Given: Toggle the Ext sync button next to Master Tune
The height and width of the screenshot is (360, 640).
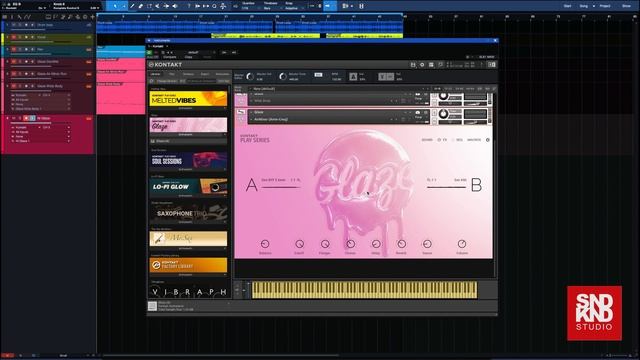Looking at the screenshot, I should coord(318,75).
